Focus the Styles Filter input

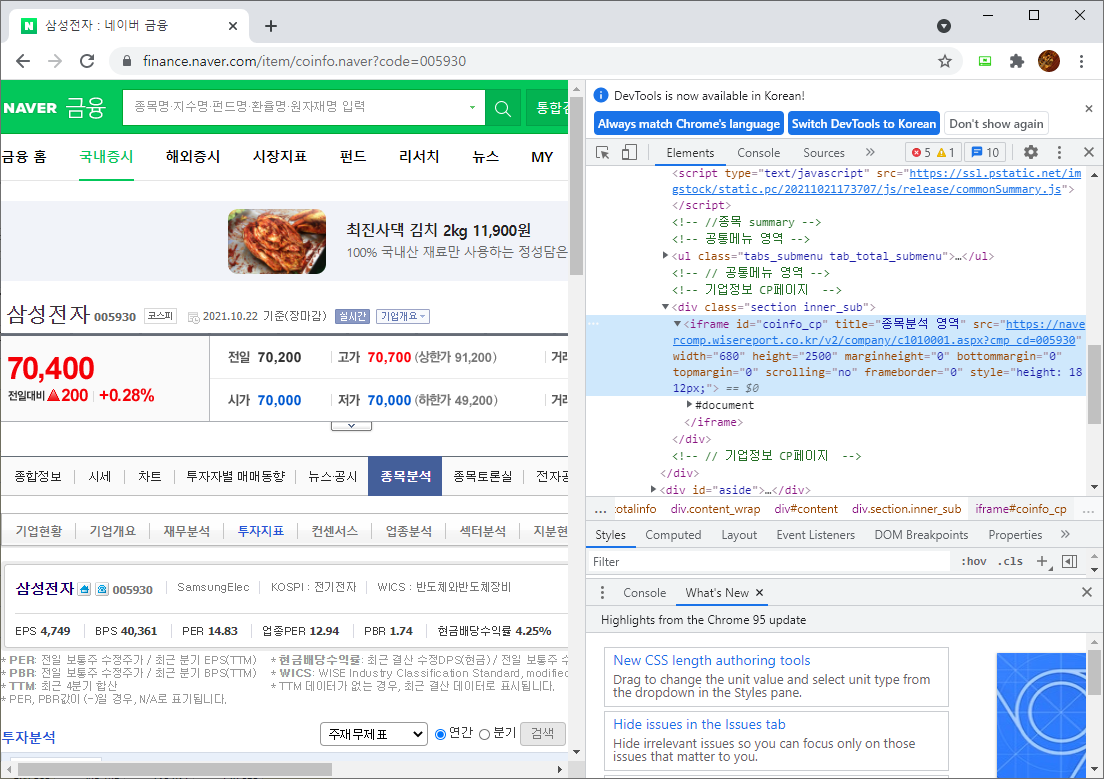point(769,561)
